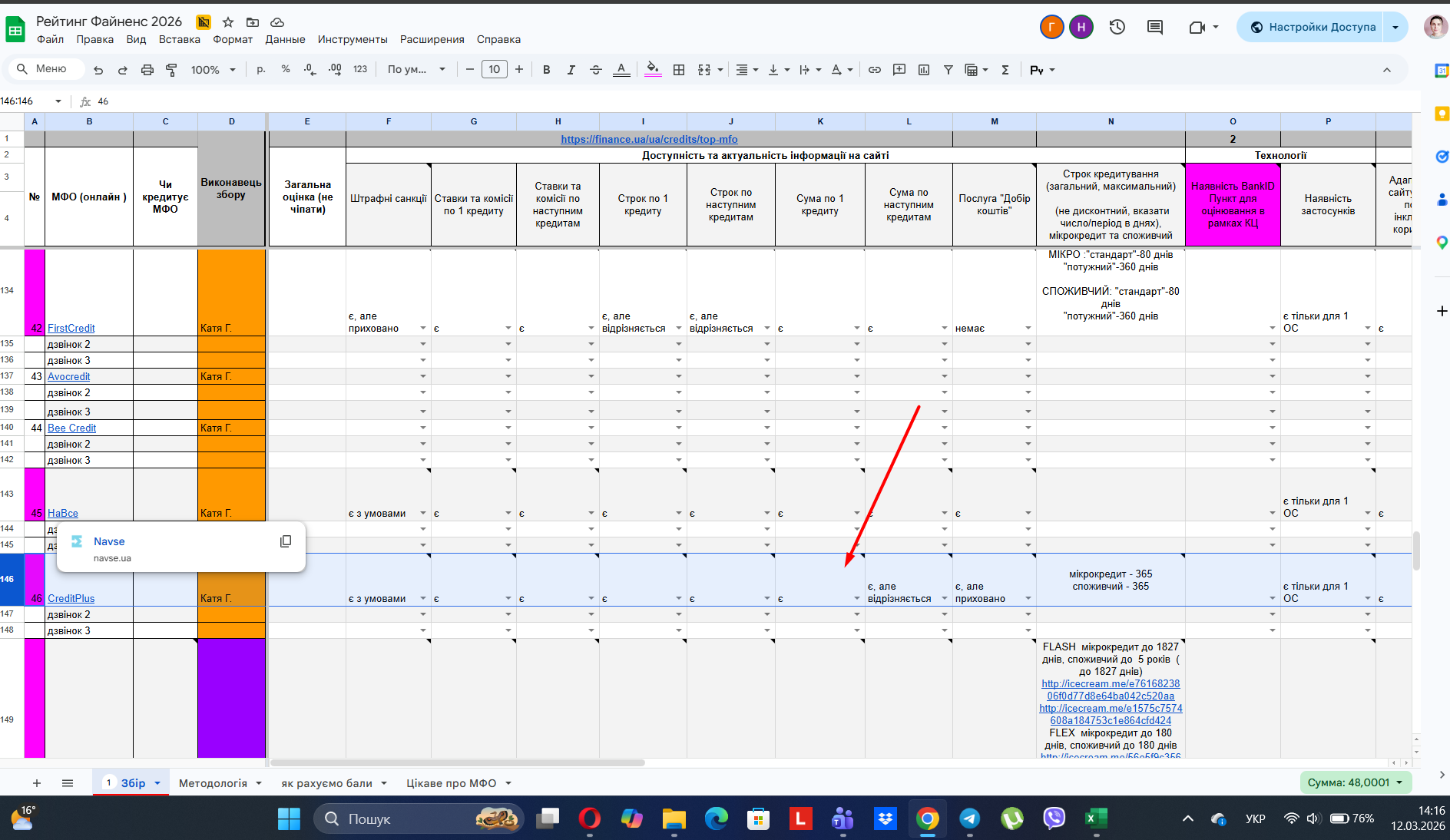
Task: Toggle bold formatting
Action: tap(546, 70)
